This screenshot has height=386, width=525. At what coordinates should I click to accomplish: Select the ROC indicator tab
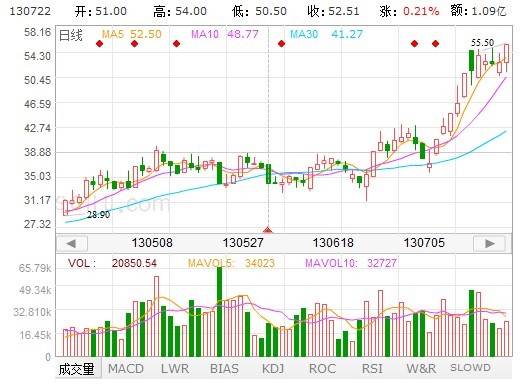pyautogui.click(x=322, y=369)
